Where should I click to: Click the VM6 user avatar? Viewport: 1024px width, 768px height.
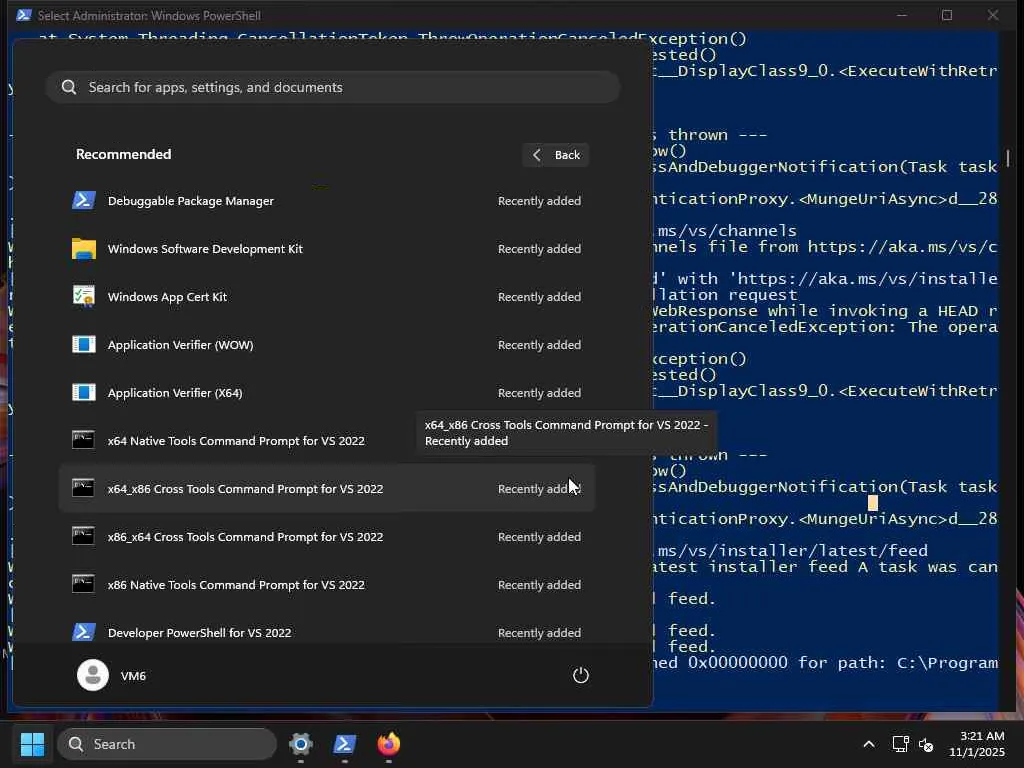(x=93, y=675)
